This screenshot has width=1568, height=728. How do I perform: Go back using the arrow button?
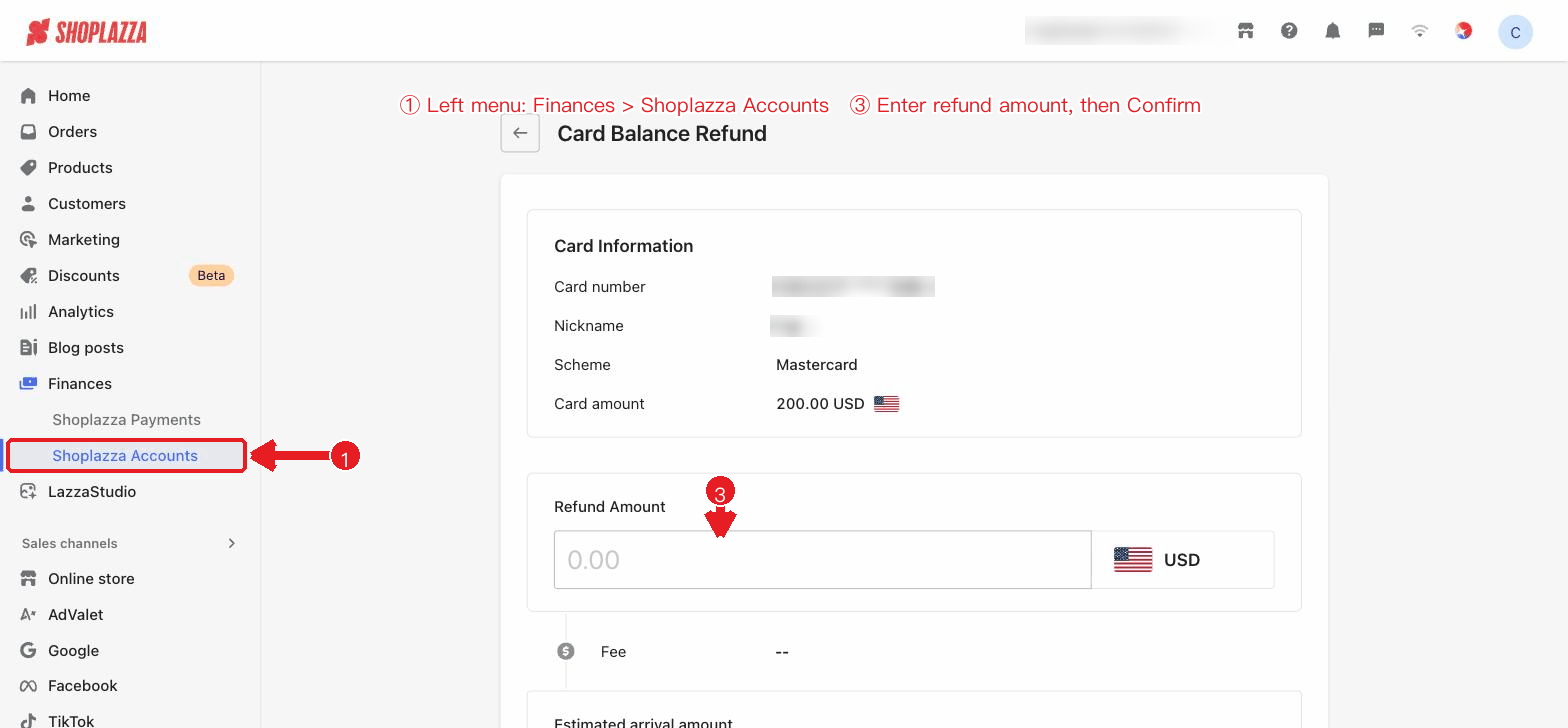520,133
